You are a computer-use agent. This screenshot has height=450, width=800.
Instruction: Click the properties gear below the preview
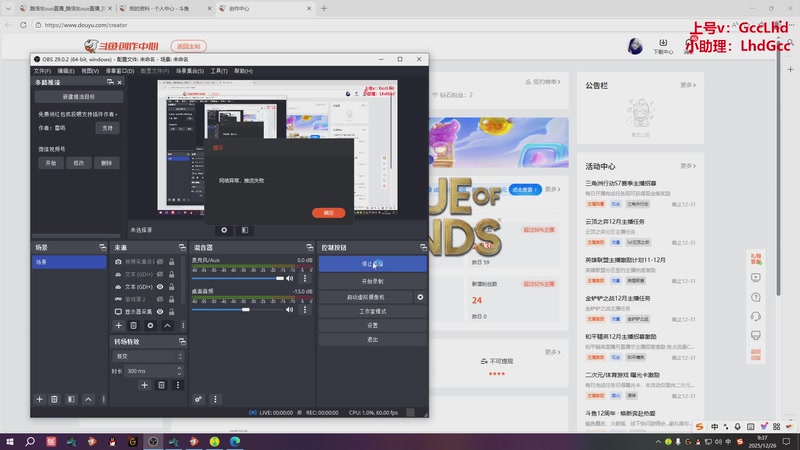click(224, 230)
